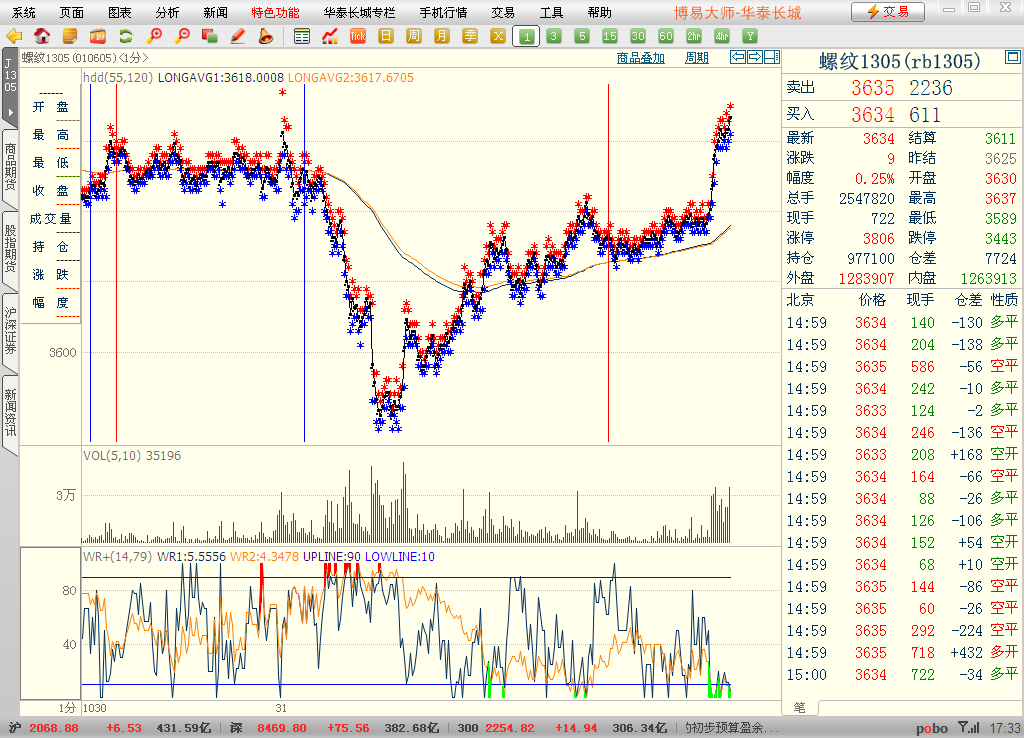This screenshot has height=738, width=1025.
Task: Select the 30-minute period button
Action: coord(638,36)
